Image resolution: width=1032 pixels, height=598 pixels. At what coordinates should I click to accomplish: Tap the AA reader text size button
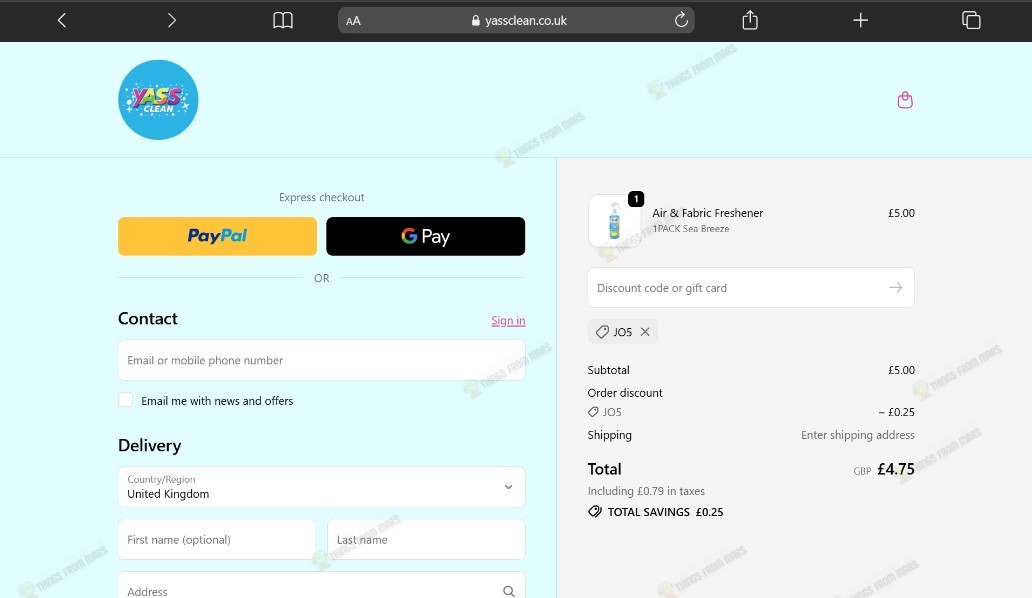353,21
